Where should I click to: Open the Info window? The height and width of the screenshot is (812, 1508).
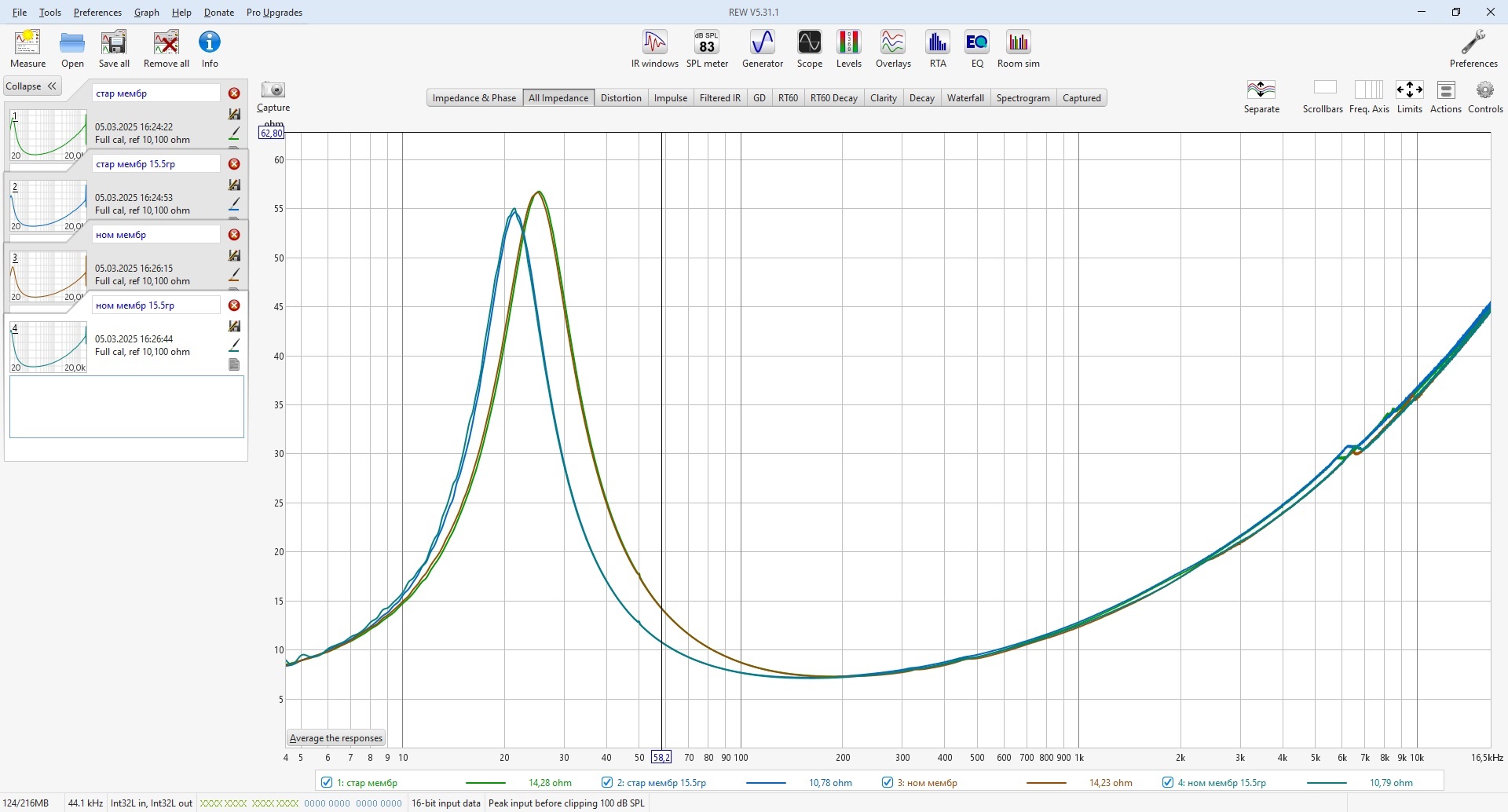tap(210, 49)
